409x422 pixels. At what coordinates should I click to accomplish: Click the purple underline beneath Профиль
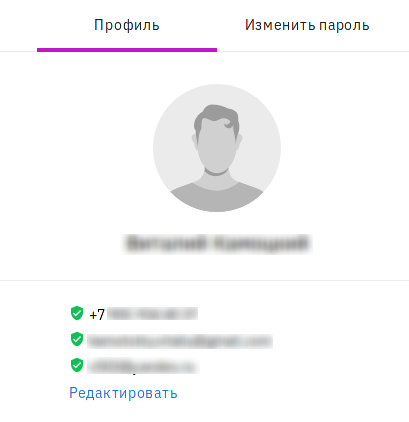[x=127, y=50]
